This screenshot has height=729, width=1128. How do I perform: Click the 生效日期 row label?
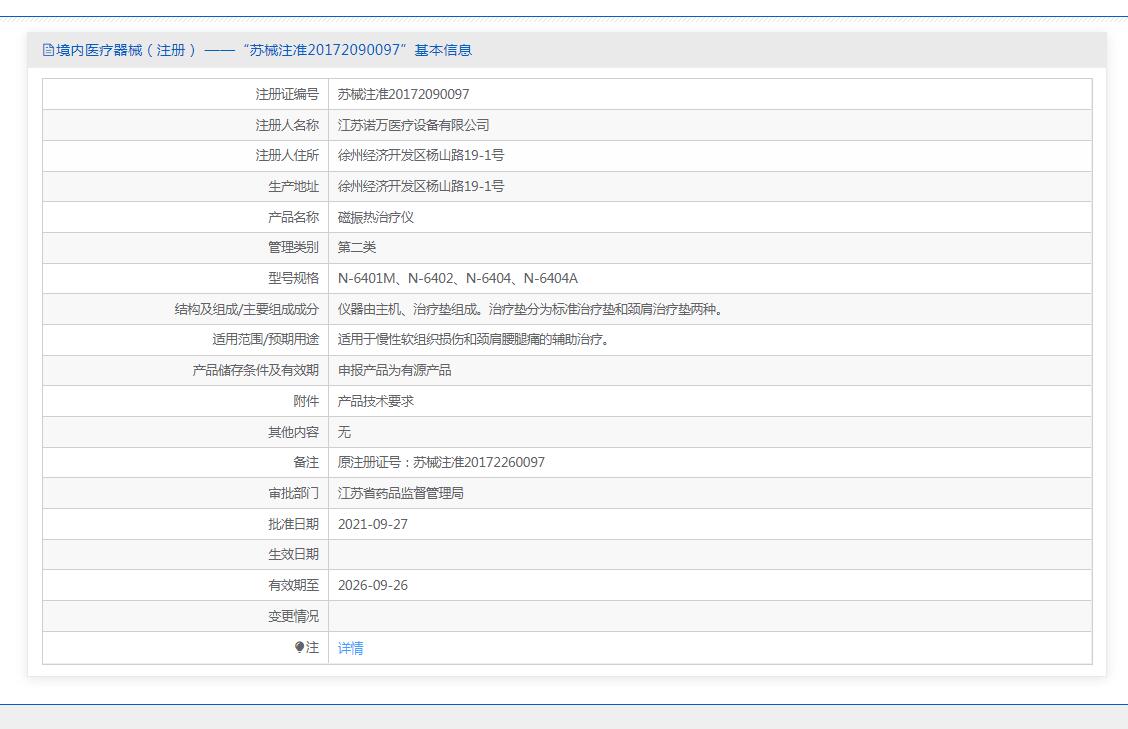point(294,555)
